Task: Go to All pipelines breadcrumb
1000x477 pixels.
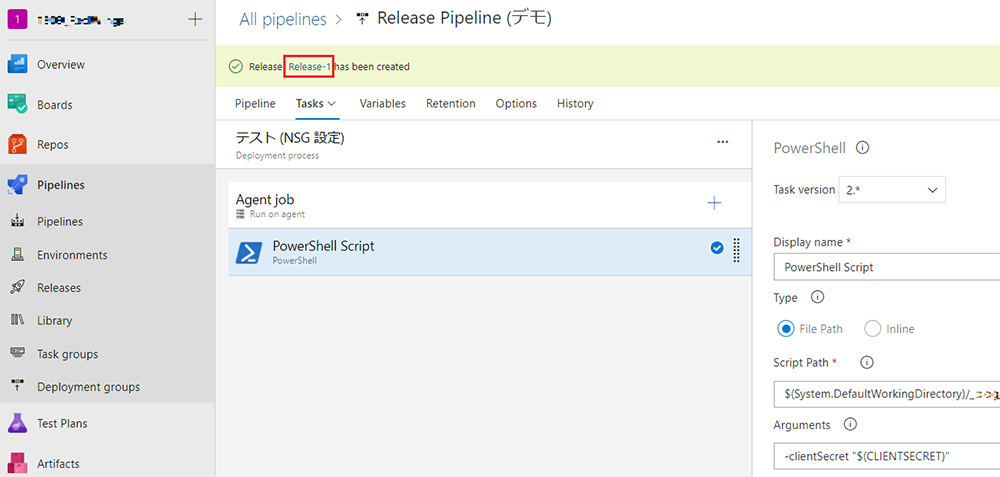Action: click(283, 20)
